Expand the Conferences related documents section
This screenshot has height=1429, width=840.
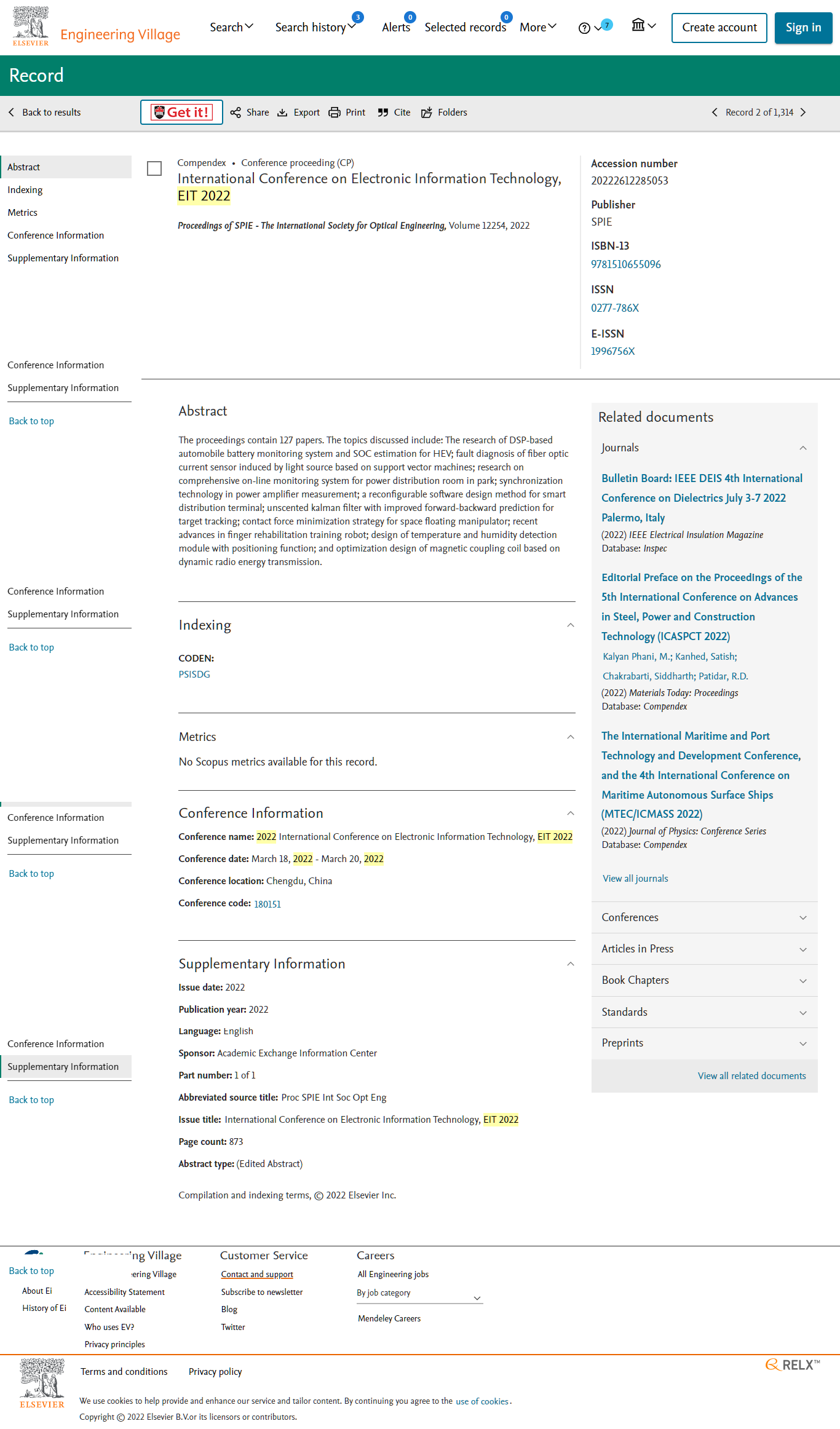[x=802, y=918]
